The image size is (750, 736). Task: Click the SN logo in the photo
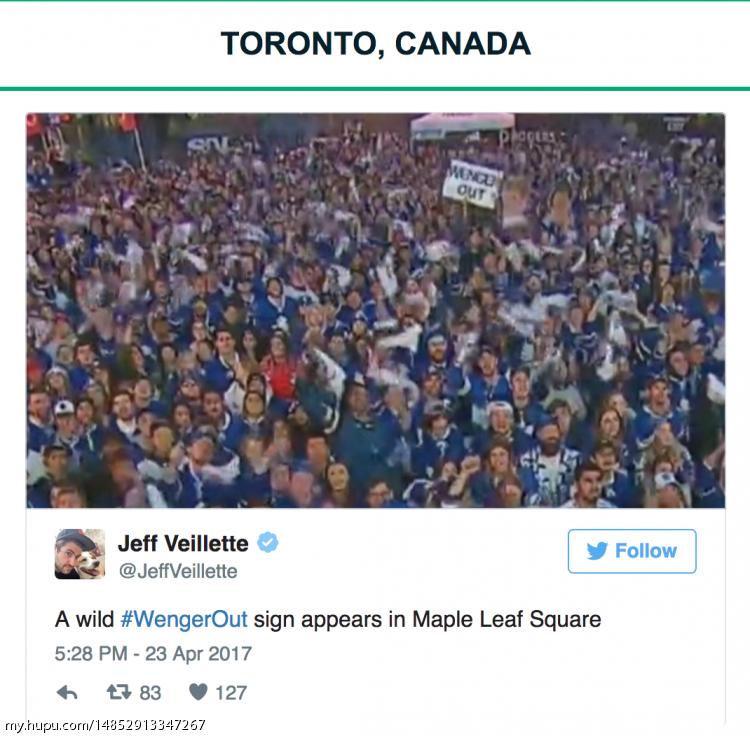pos(204,144)
